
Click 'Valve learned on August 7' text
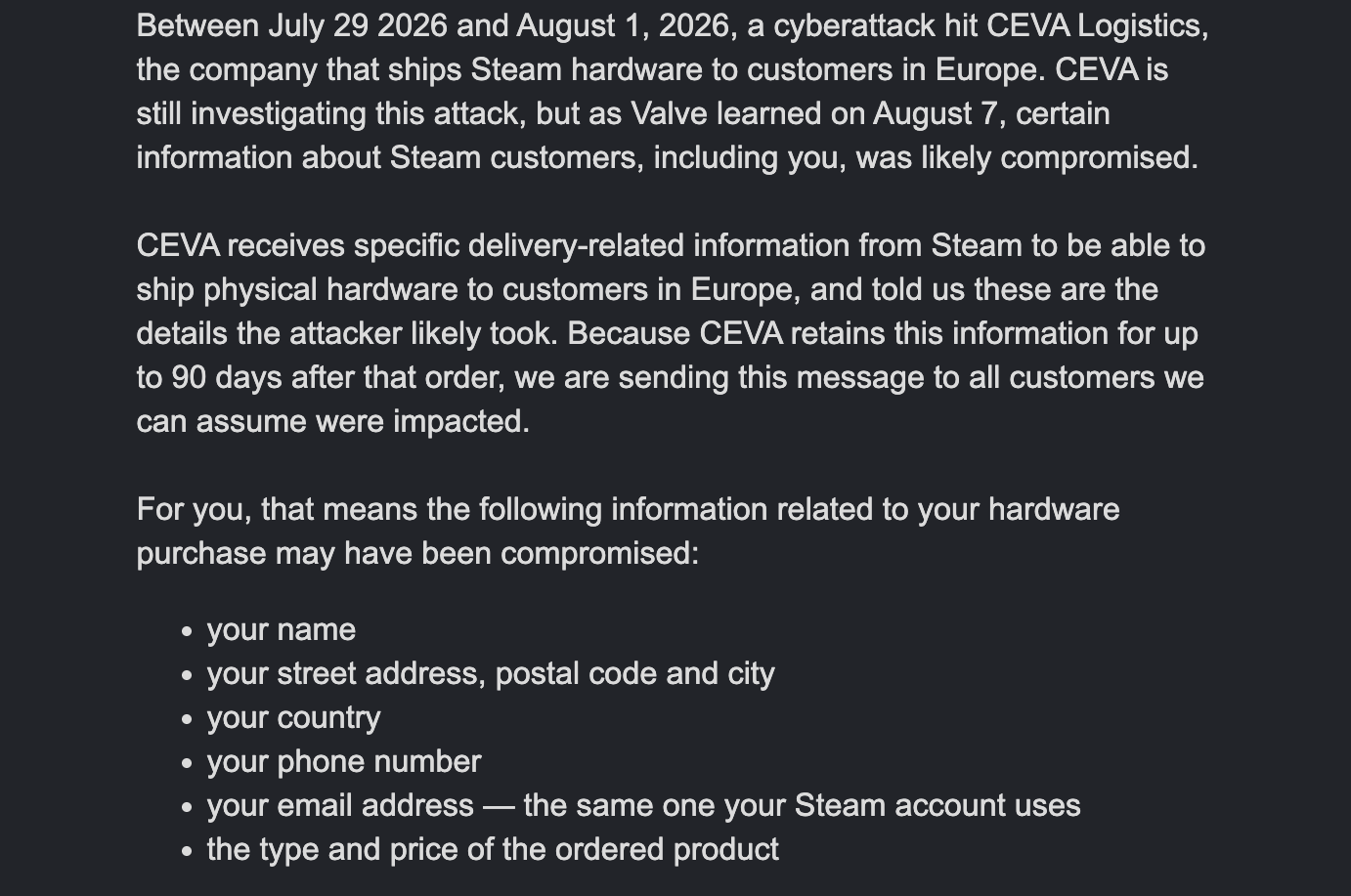click(x=815, y=113)
